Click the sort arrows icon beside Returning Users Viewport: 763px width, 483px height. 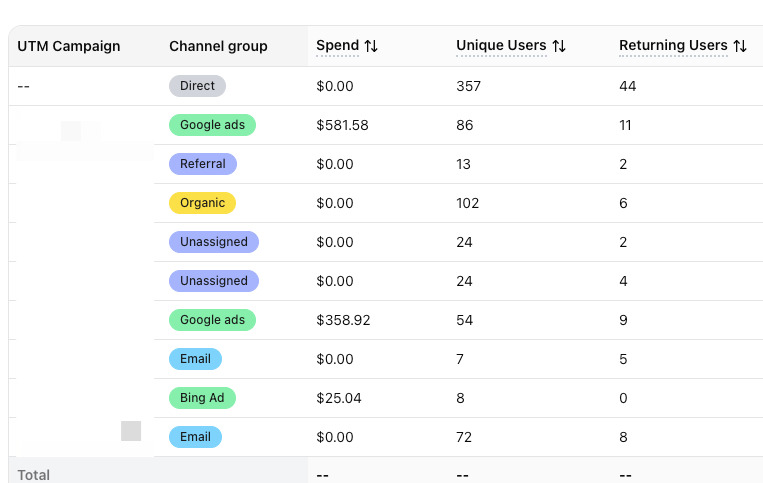(x=740, y=46)
